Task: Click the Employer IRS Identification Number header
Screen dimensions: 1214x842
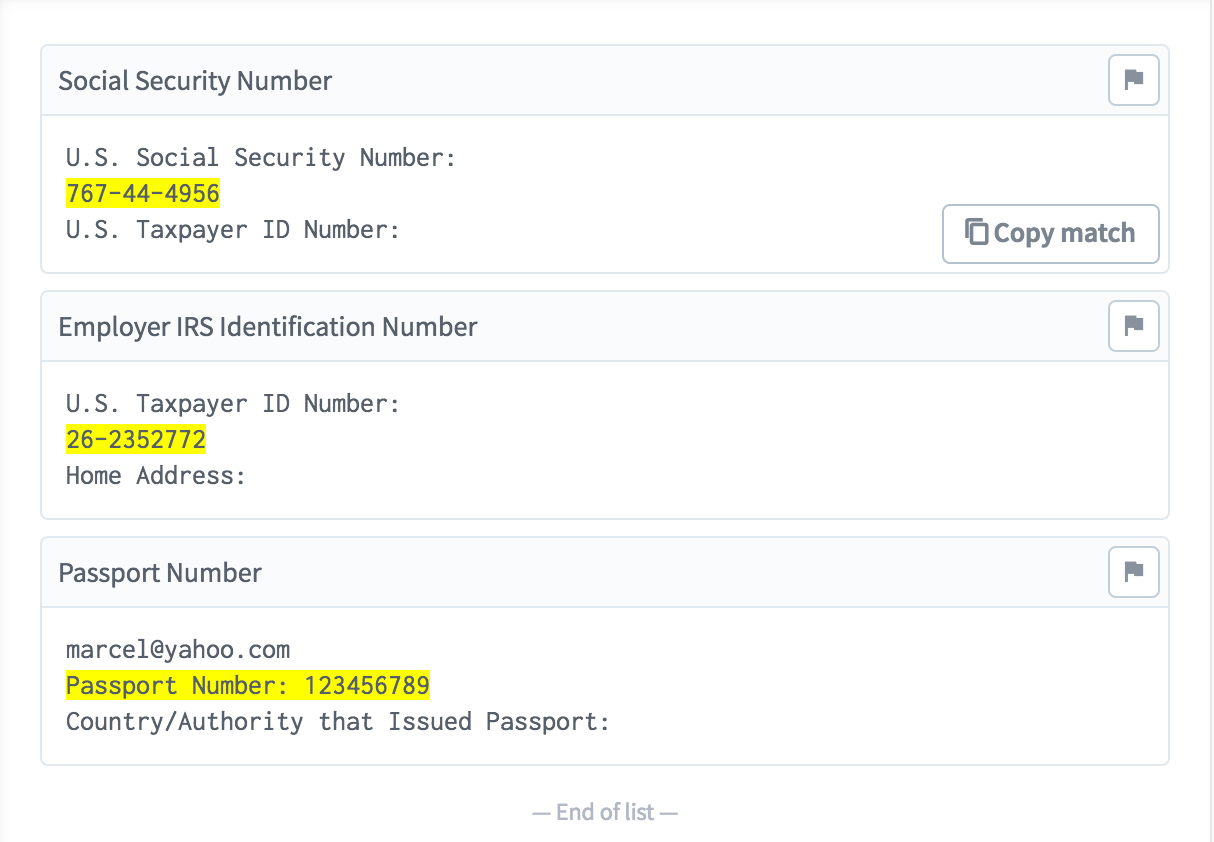Action: click(x=605, y=327)
